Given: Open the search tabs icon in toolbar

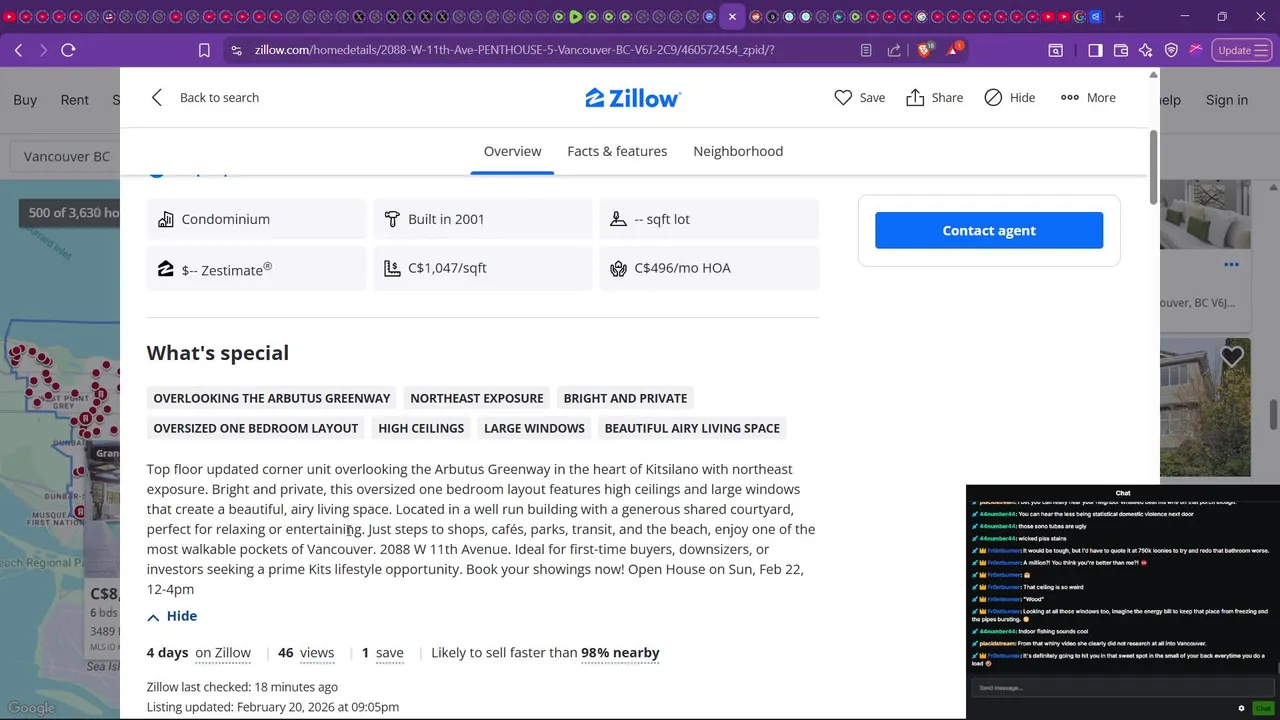Looking at the screenshot, I should [1055, 50].
